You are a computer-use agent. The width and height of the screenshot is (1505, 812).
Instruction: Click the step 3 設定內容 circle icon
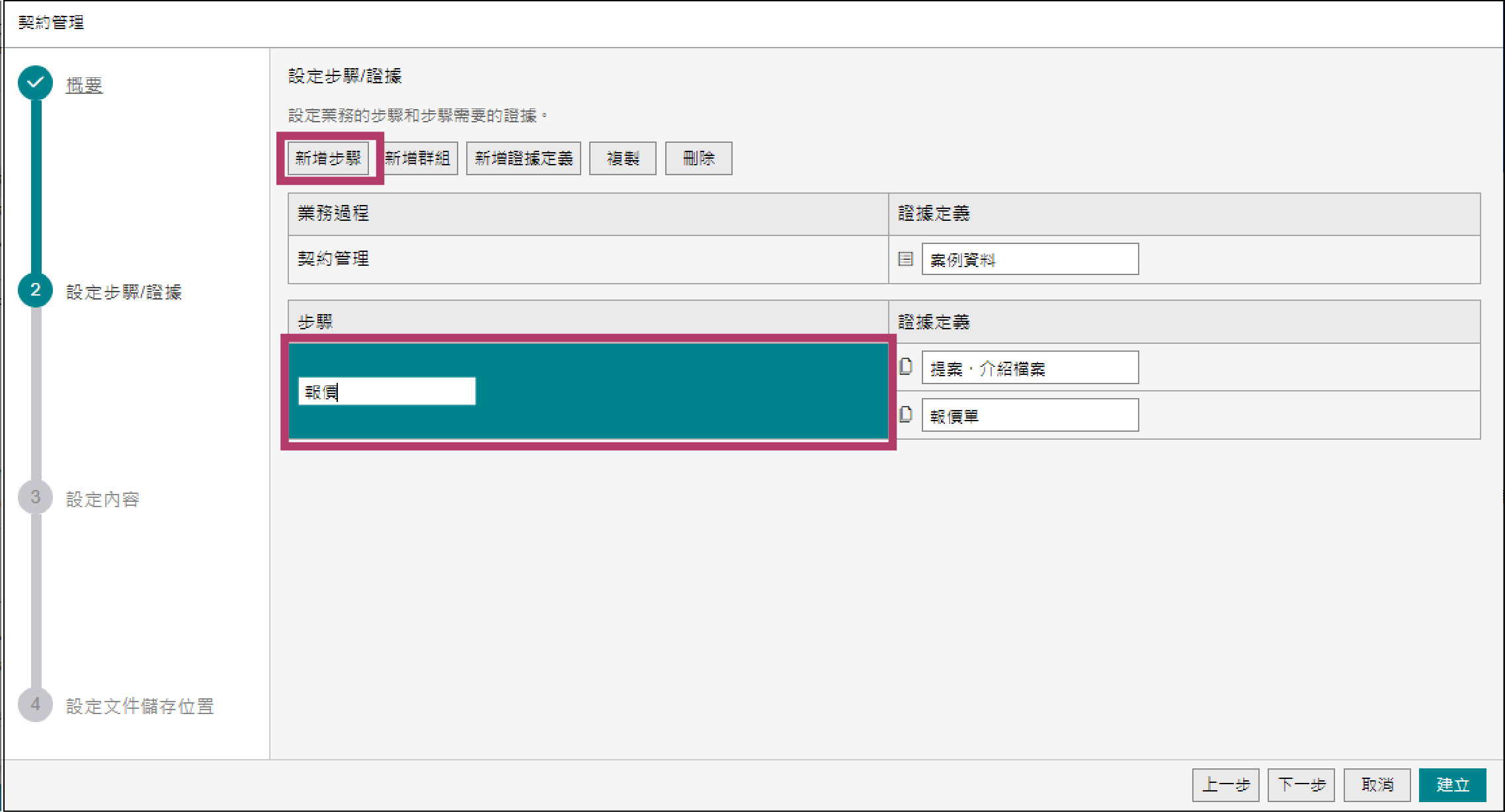[x=36, y=497]
